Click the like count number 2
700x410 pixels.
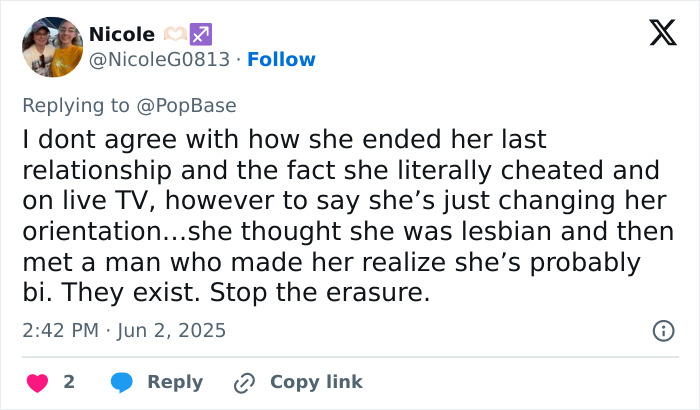(x=69, y=382)
